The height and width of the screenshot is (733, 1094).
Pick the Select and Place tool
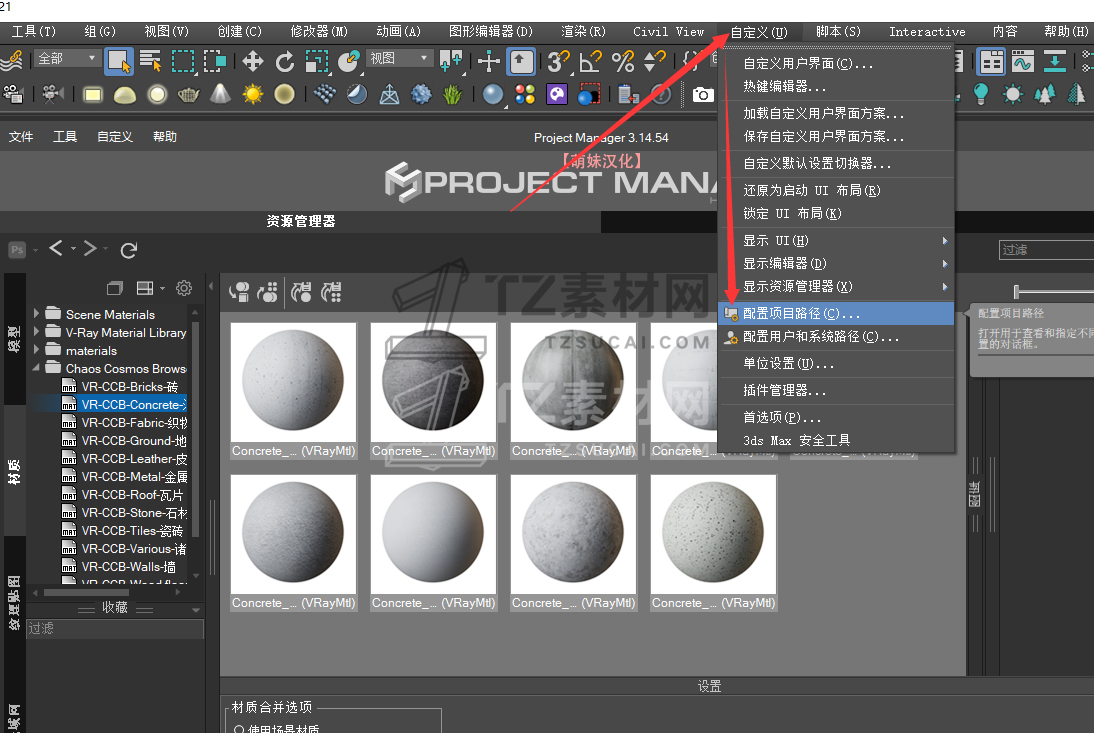tap(348, 61)
